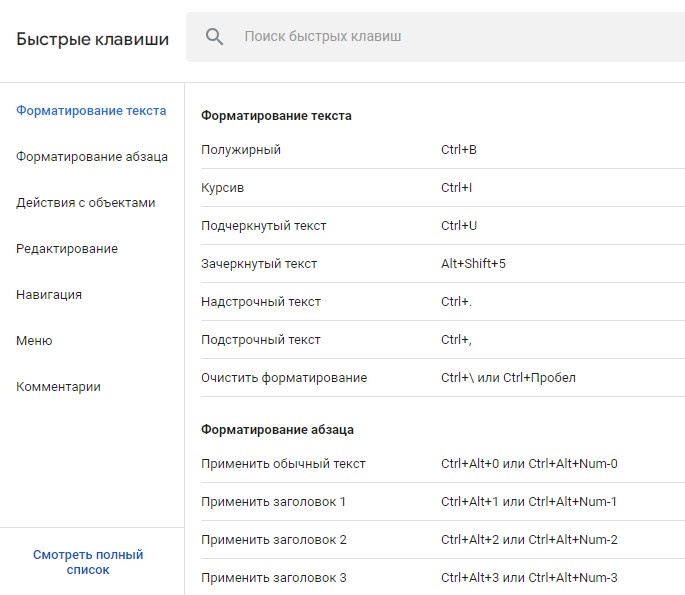Go to Действия с объектами section
The width and height of the screenshot is (685, 595).
tap(86, 203)
